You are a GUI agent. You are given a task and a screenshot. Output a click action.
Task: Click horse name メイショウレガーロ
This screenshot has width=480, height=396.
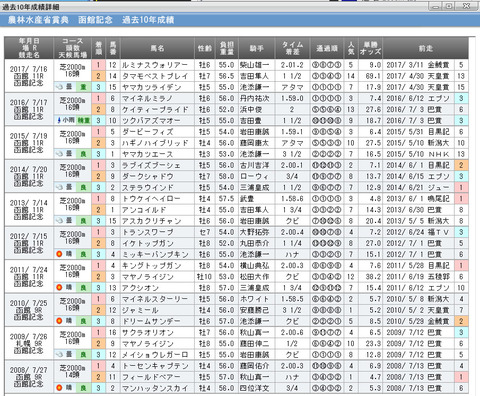coord(155,354)
